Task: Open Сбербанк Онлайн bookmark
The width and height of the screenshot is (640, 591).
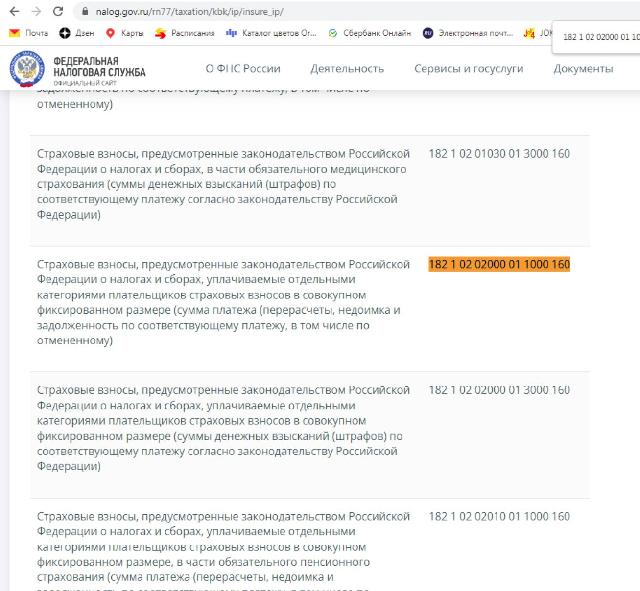Action: pos(370,33)
